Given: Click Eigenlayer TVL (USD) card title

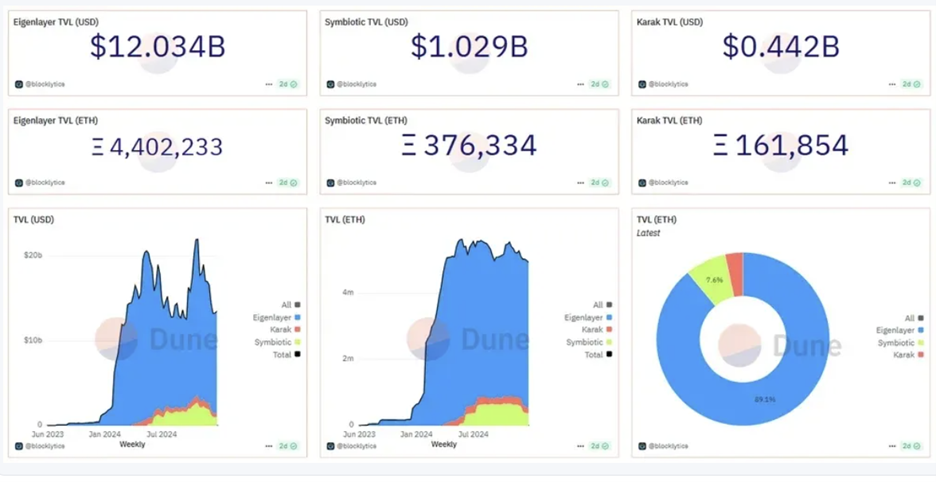Looking at the screenshot, I should [x=56, y=22].
